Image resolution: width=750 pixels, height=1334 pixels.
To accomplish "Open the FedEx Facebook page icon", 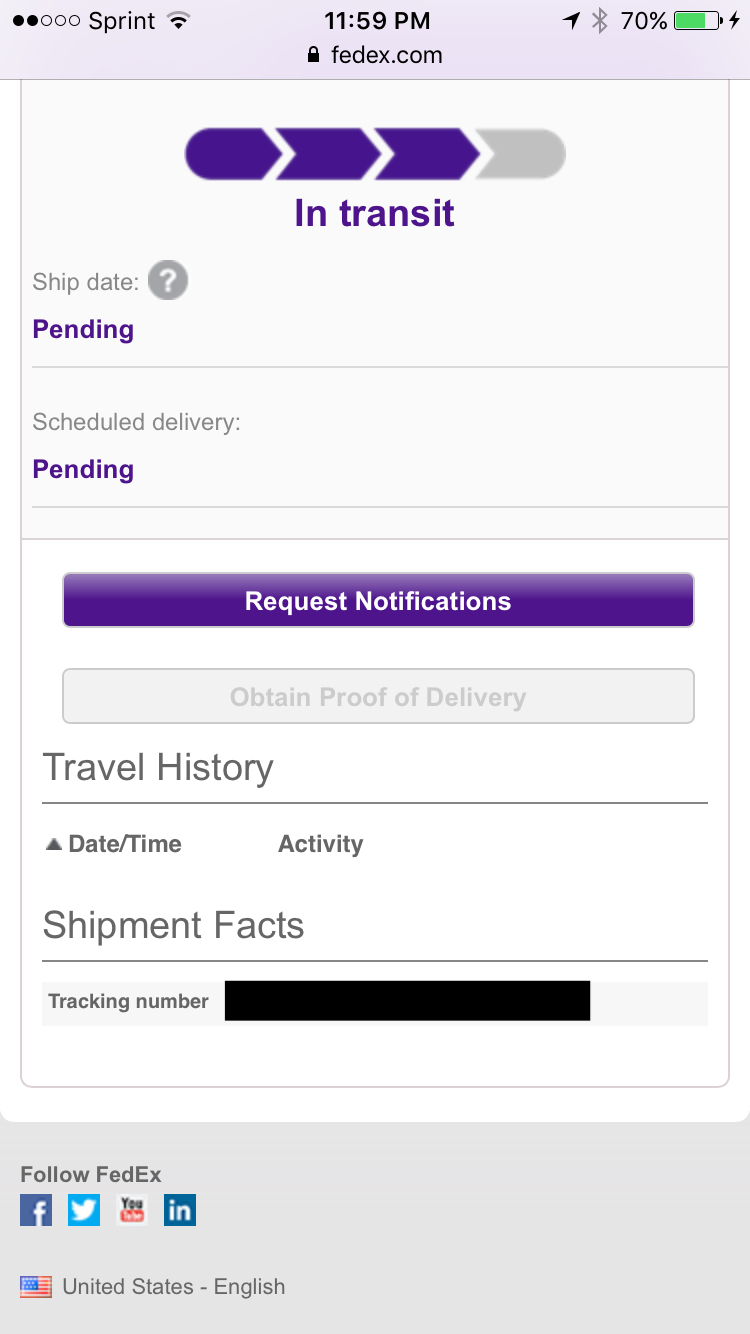I will point(36,1210).
